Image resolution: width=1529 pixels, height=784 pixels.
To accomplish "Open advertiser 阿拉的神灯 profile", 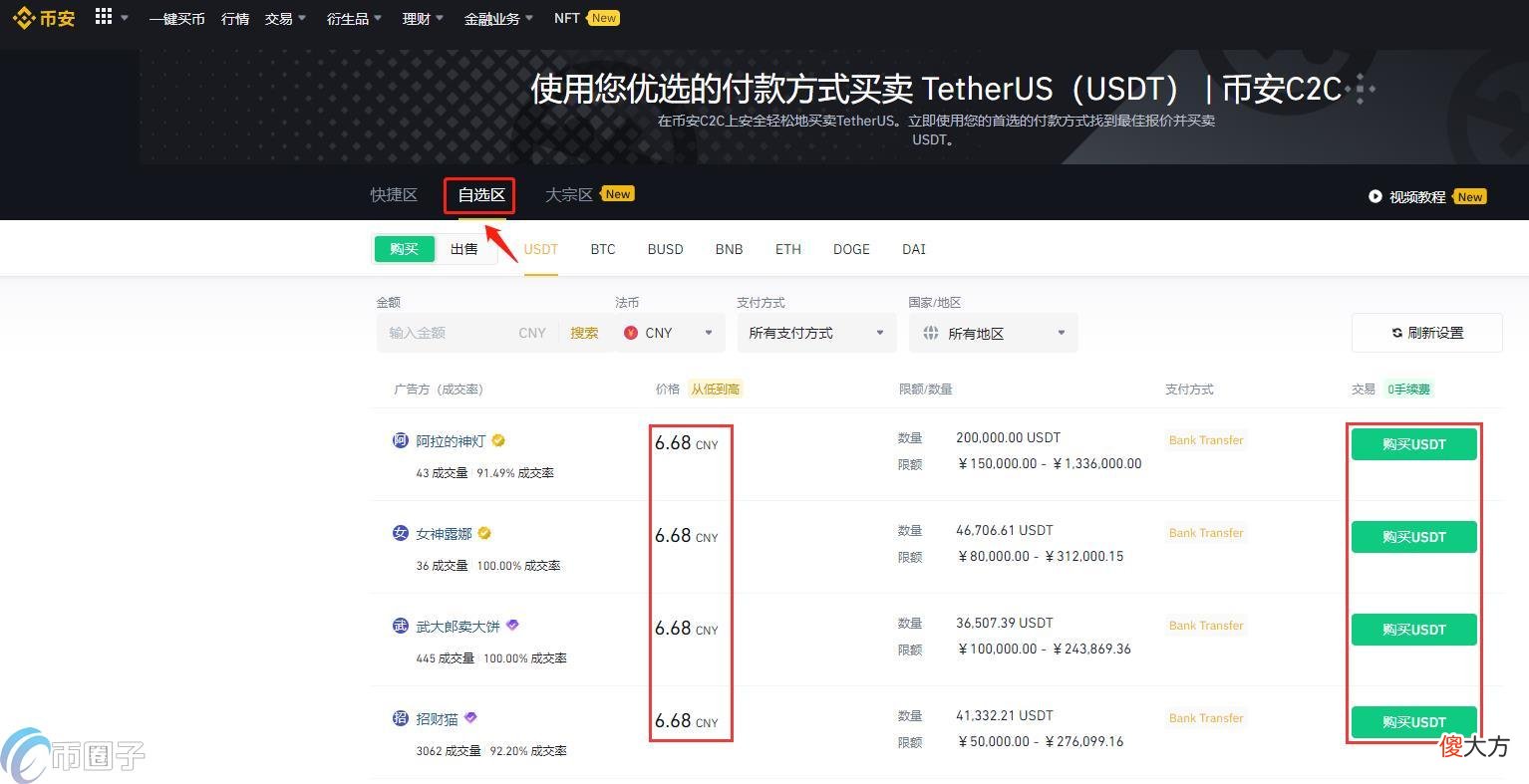I will 451,440.
